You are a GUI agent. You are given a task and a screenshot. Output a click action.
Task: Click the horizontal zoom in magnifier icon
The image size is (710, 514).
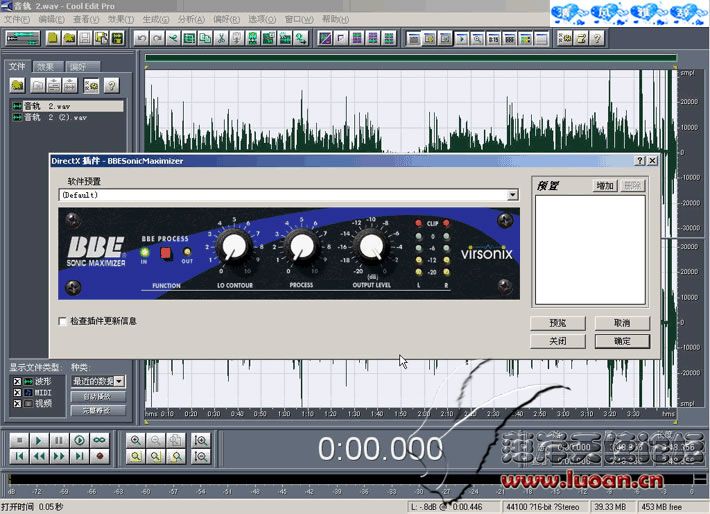[x=135, y=440]
